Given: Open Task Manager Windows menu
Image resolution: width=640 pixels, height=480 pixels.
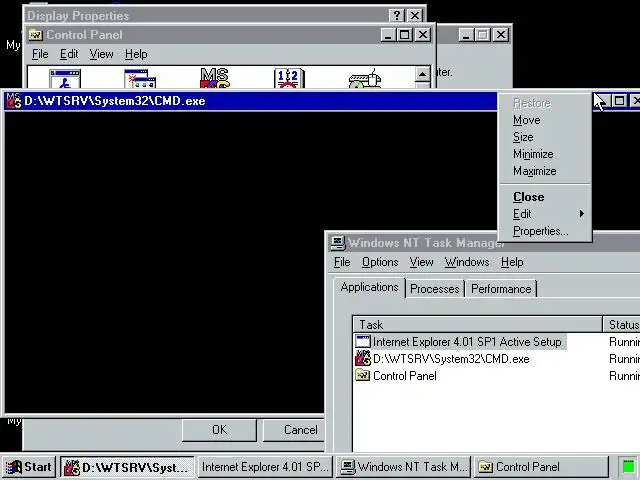Looking at the screenshot, I should point(467,262).
